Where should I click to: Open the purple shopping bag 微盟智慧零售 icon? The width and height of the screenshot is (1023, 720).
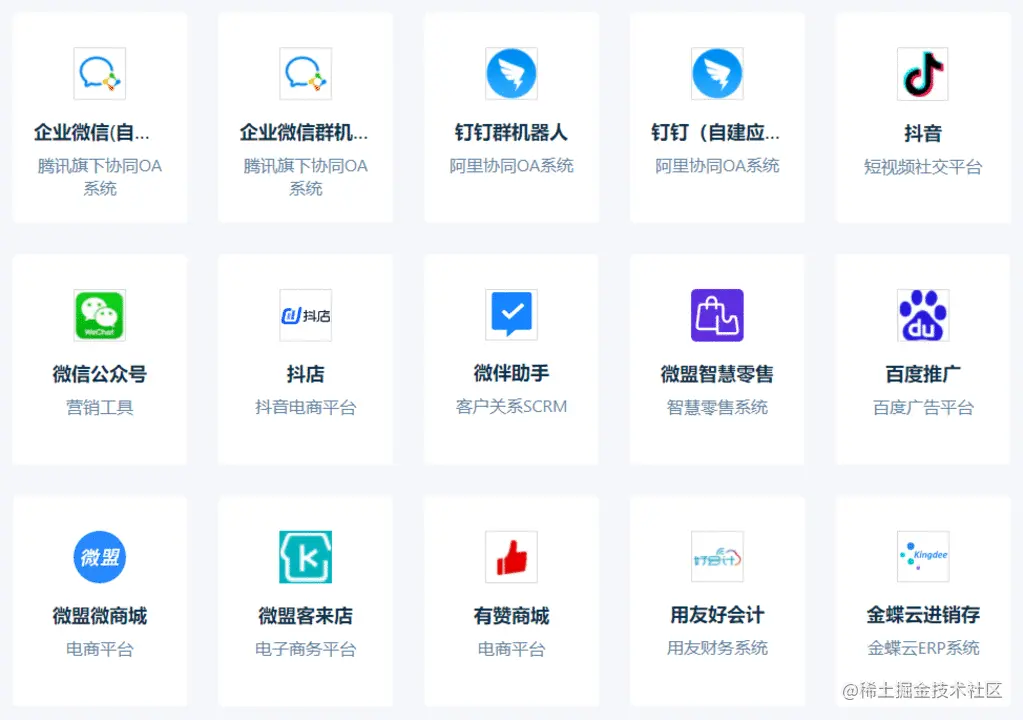717,315
